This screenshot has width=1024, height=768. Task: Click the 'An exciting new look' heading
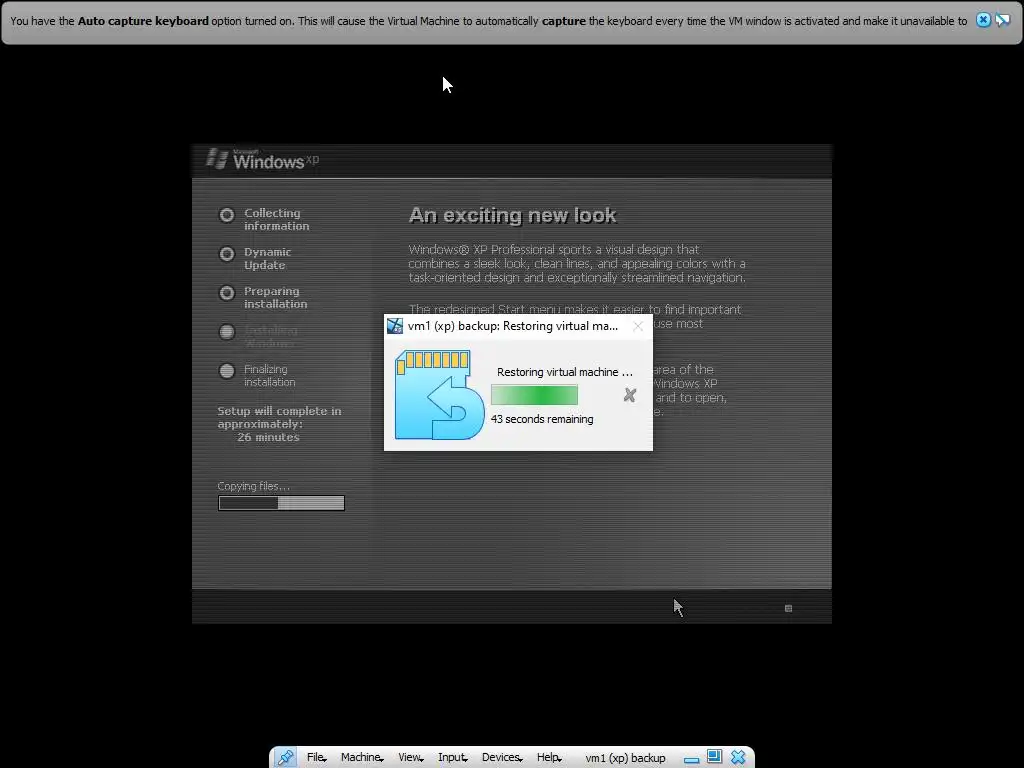coord(513,216)
